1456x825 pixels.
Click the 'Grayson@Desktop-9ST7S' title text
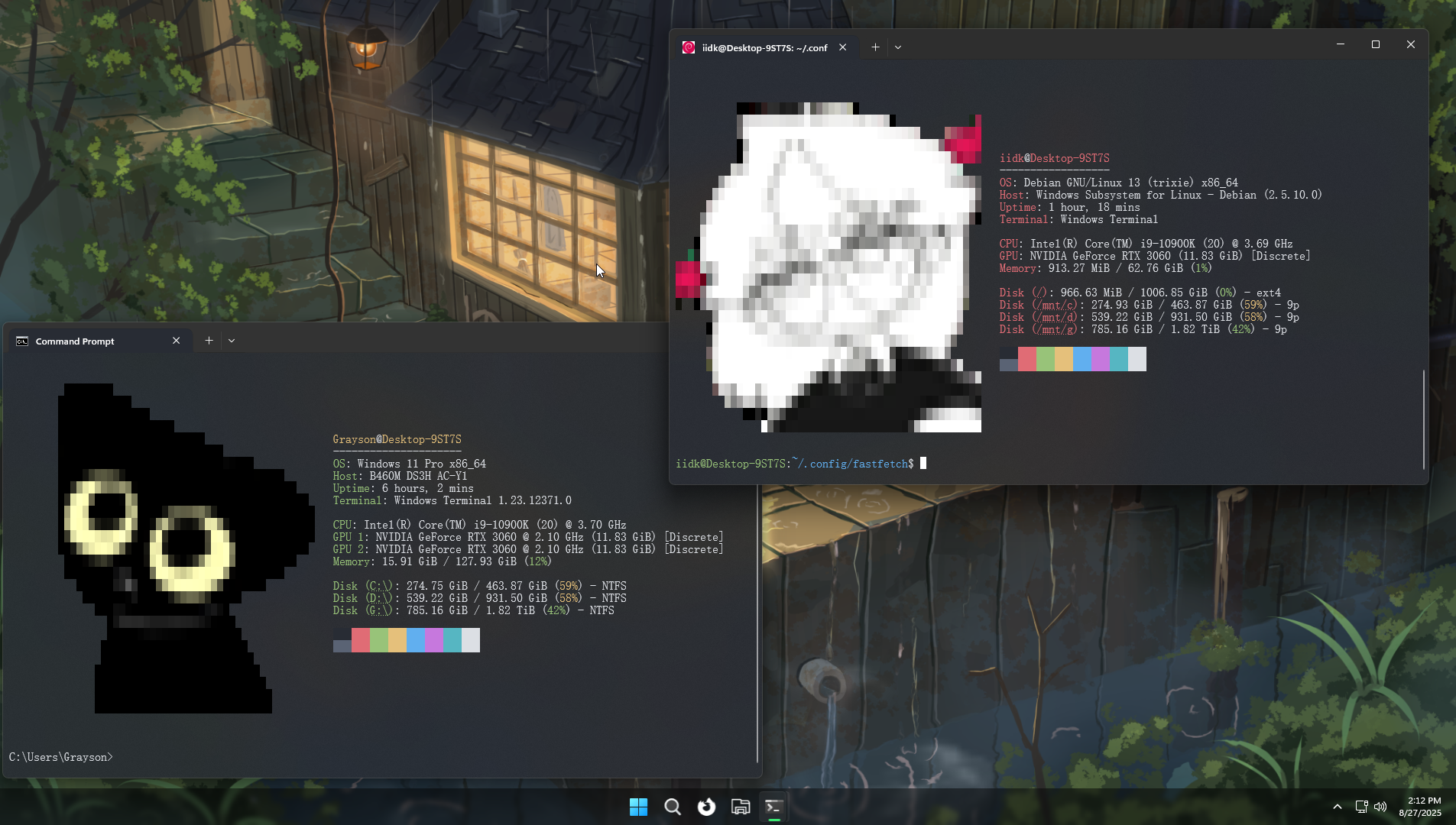click(x=397, y=439)
